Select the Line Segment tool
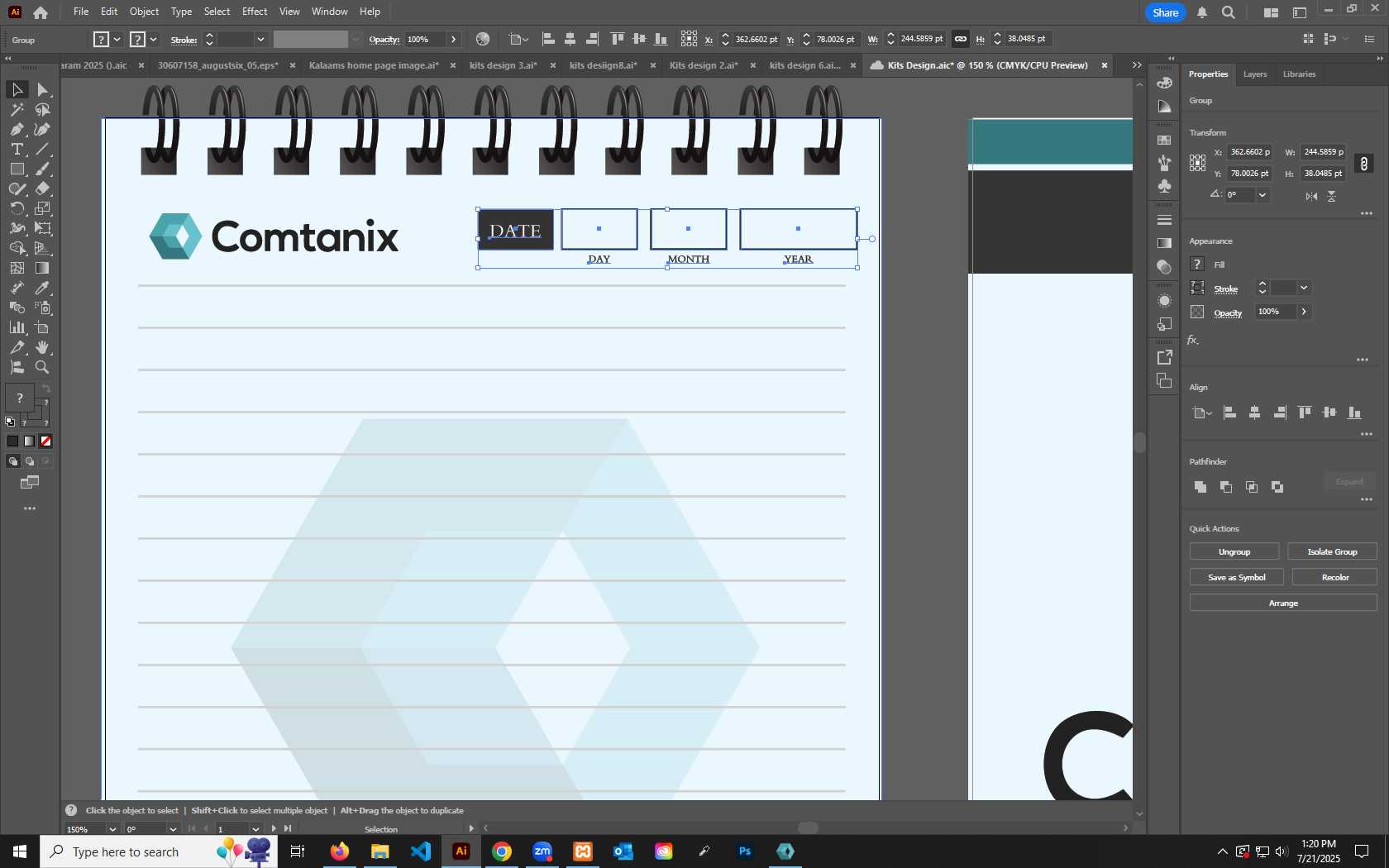 tap(43, 149)
